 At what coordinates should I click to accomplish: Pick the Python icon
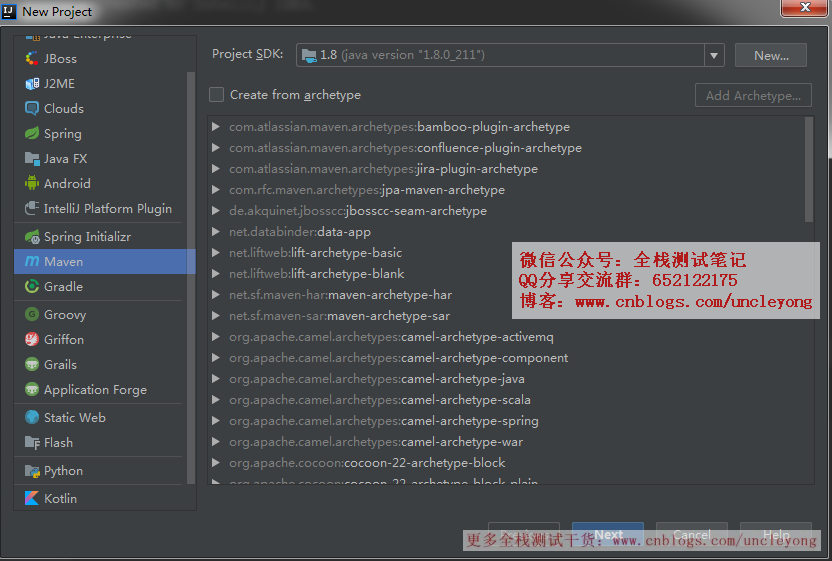pyautogui.click(x=32, y=471)
